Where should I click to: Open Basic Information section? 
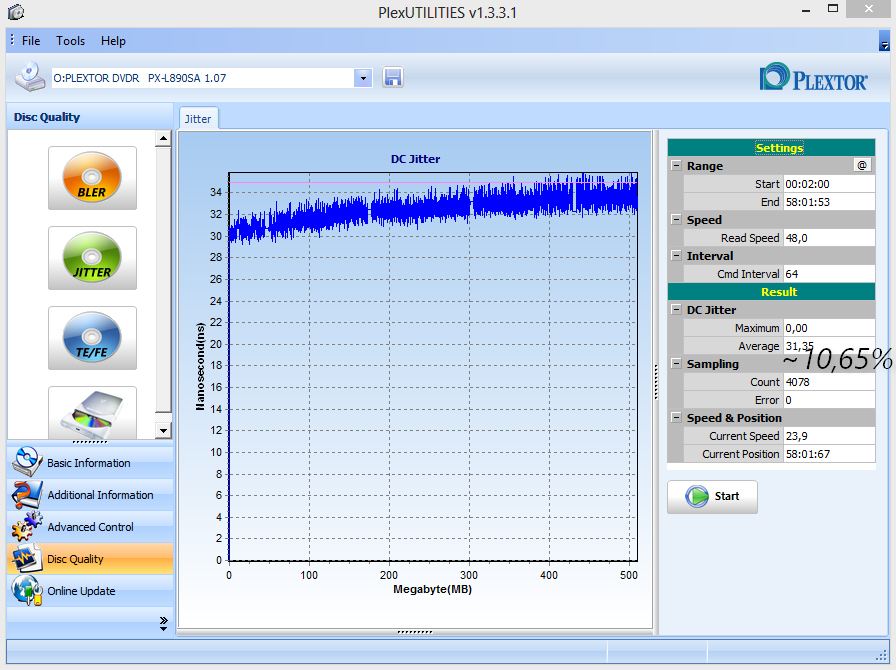[x=90, y=462]
